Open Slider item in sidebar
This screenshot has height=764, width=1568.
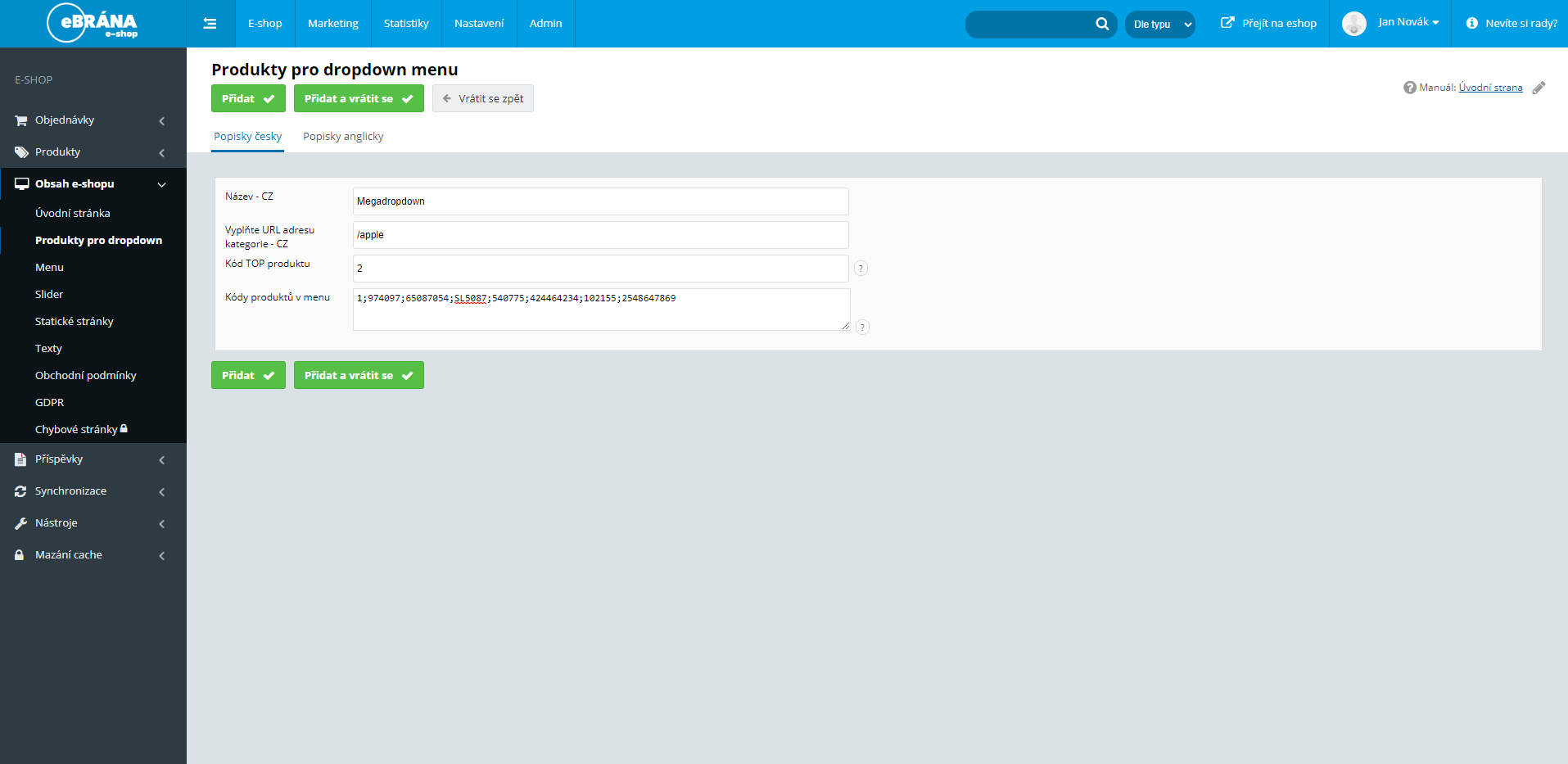49,294
